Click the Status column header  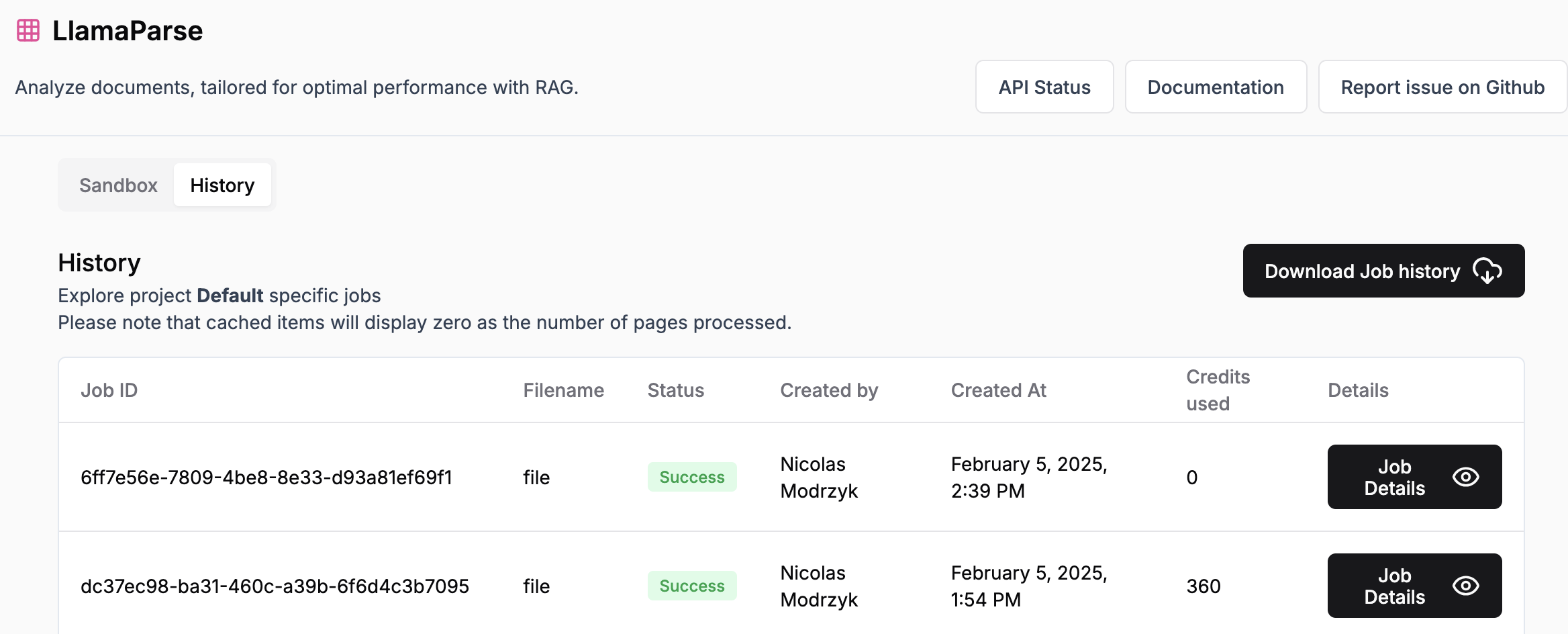pyautogui.click(x=675, y=391)
